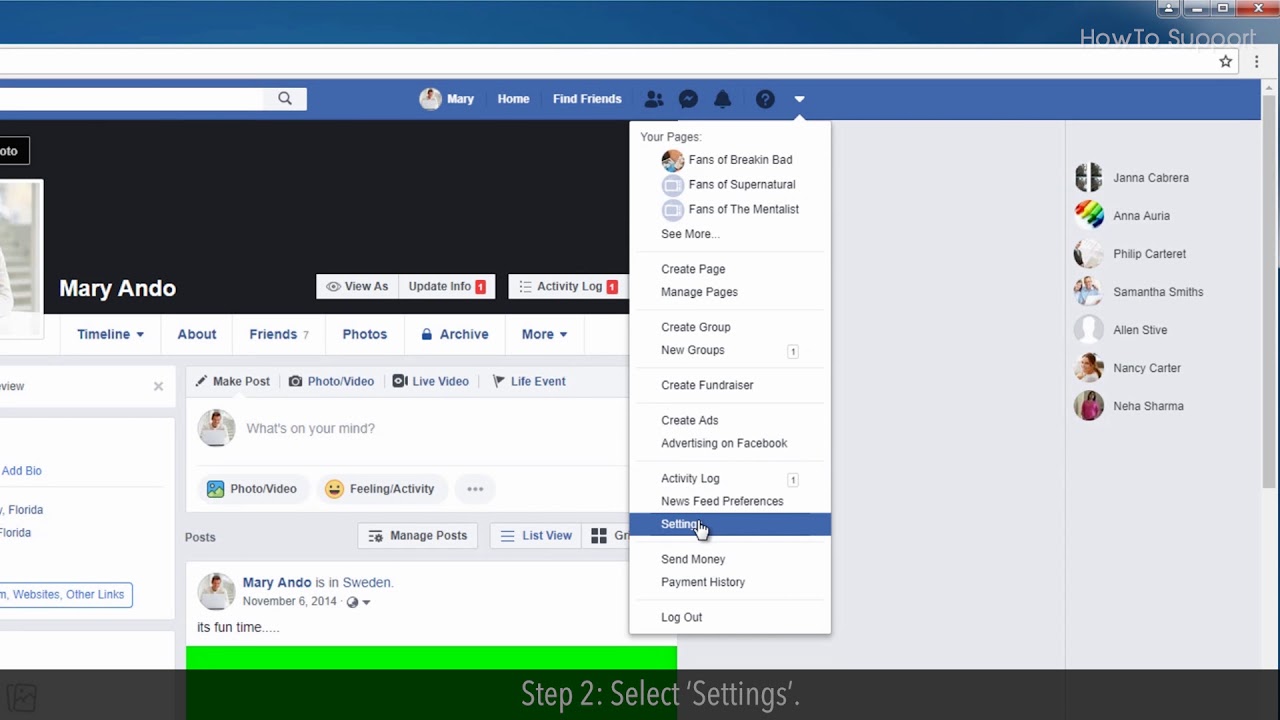
Task: Click Manage Posts button
Action: (418, 536)
